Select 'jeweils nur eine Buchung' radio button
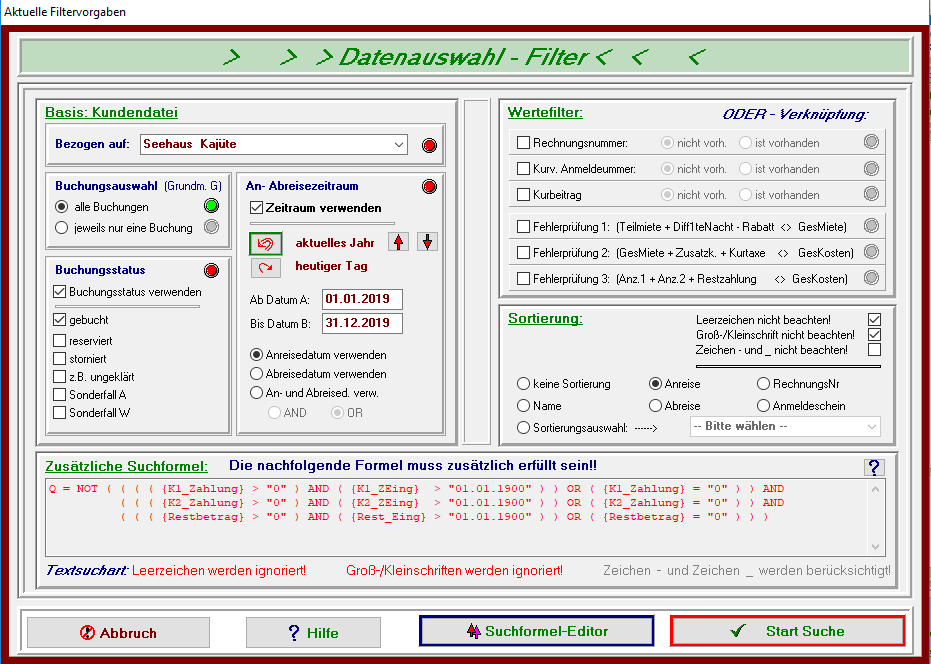The height and width of the screenshot is (664, 931). (63, 228)
